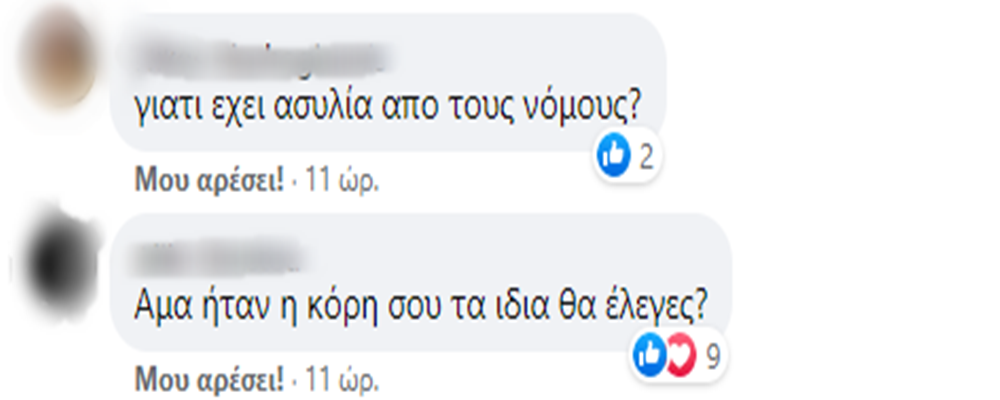Open the blurred author name above 'Αμα ήταν η κόρη'

[220, 260]
